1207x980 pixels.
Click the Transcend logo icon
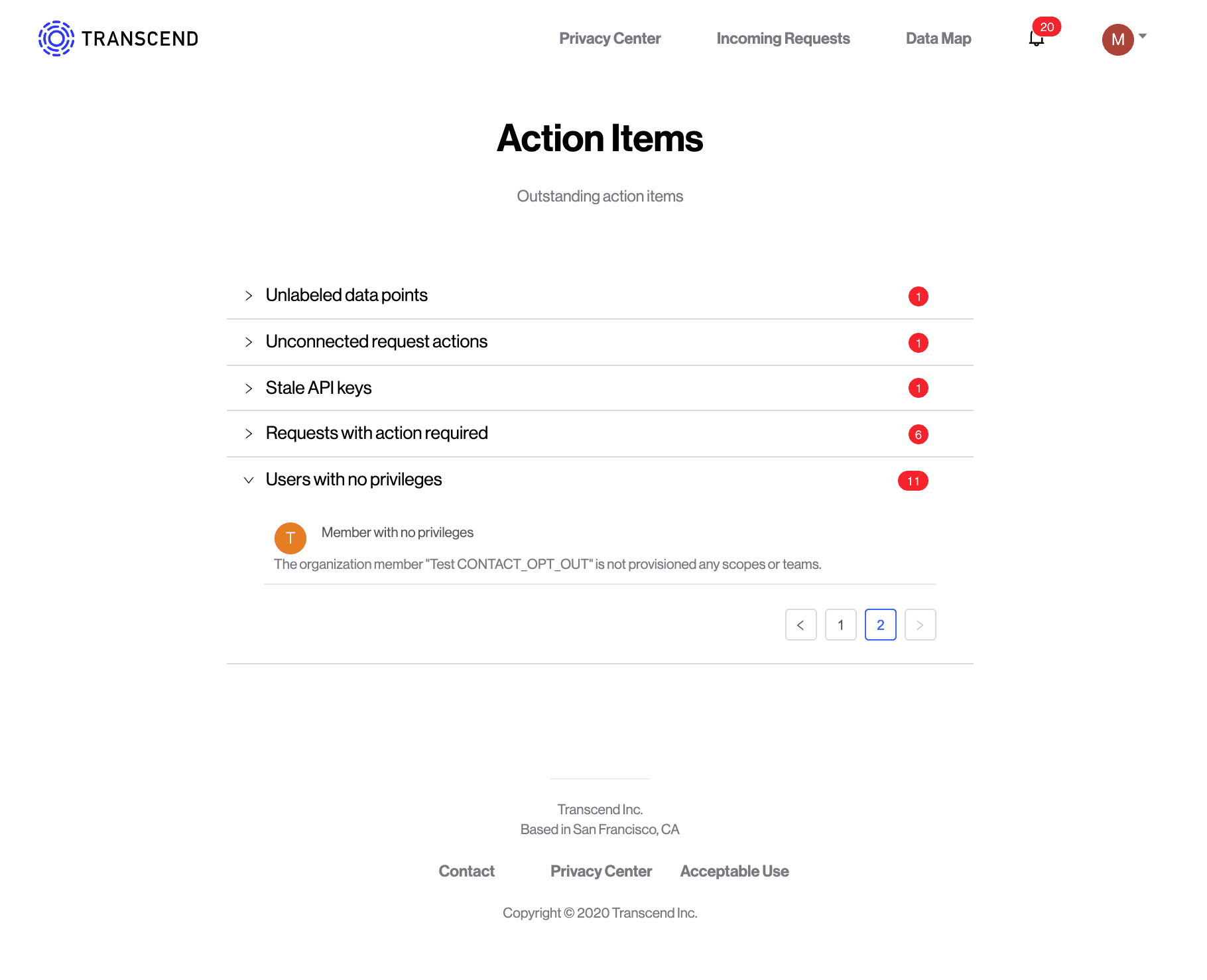click(56, 38)
